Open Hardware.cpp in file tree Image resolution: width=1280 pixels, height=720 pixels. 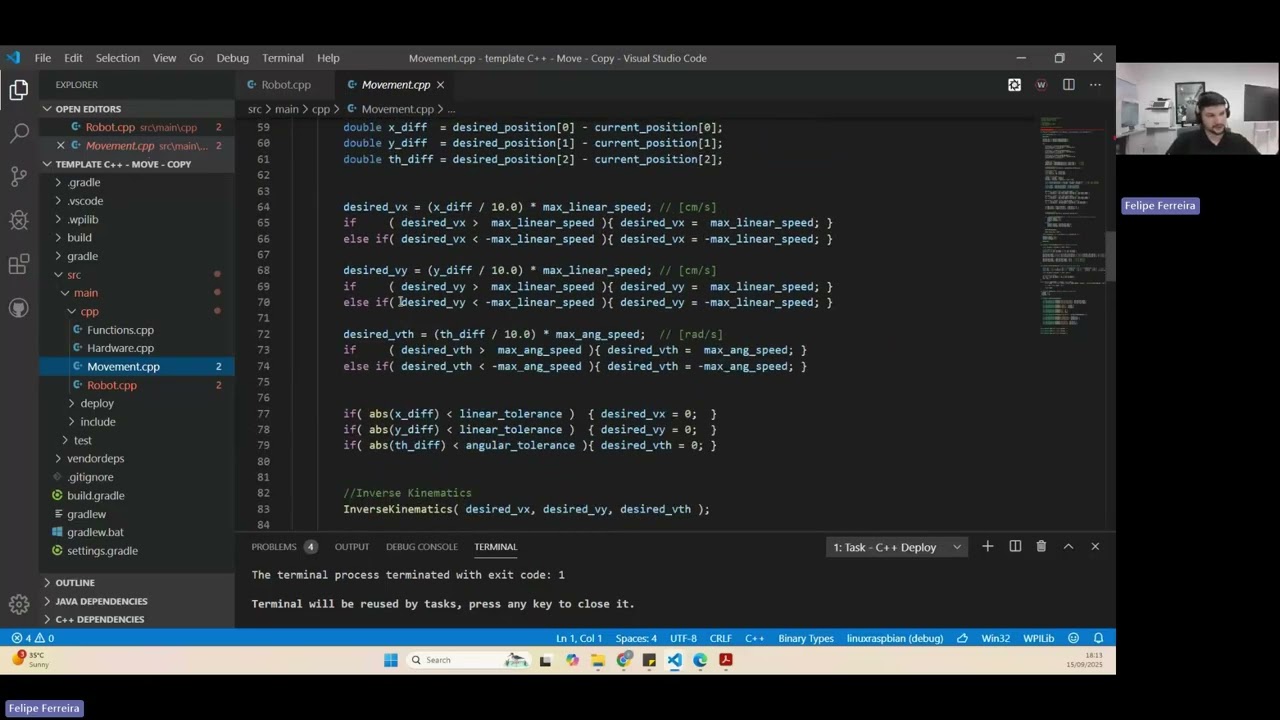[x=120, y=348]
